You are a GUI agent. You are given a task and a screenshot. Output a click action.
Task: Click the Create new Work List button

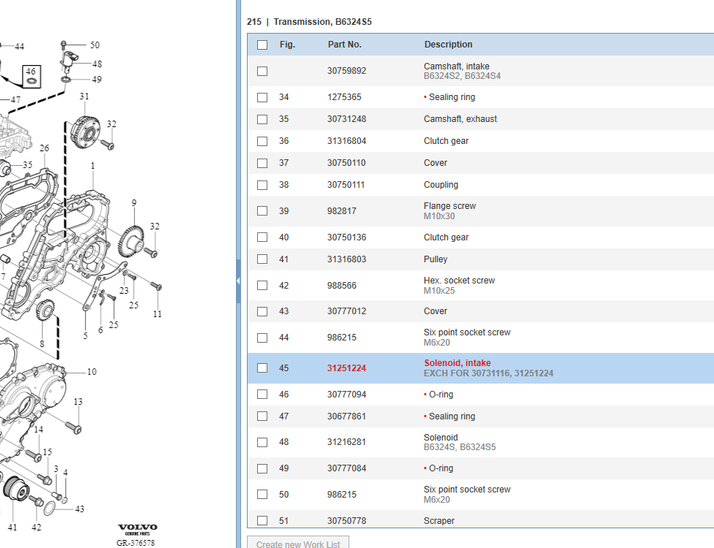[297, 542]
